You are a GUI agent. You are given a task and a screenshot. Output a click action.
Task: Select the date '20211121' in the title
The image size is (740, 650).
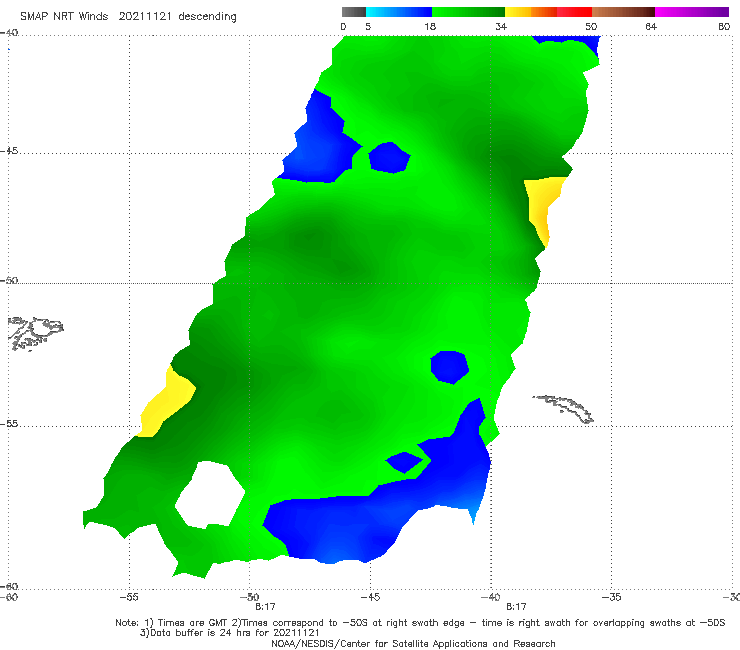pos(145,17)
